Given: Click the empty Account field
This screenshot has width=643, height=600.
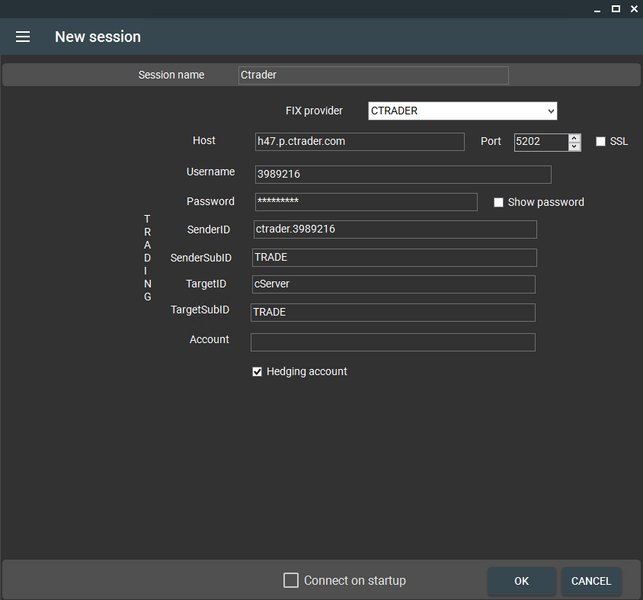Looking at the screenshot, I should [x=392, y=342].
